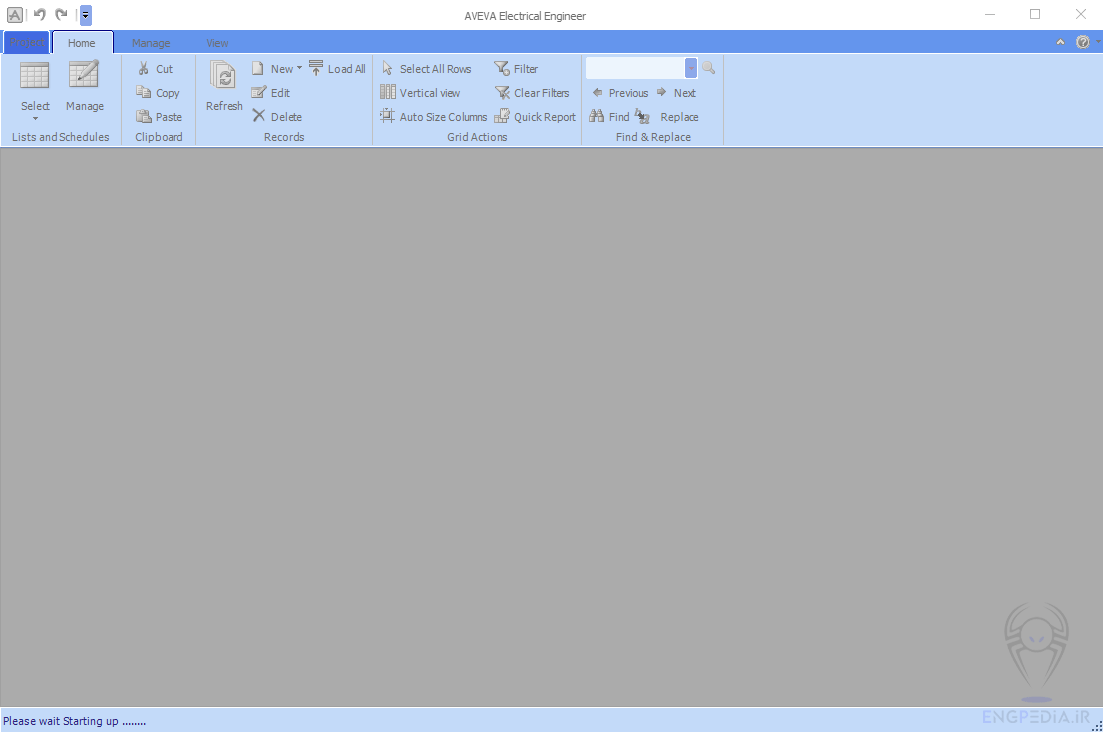The image size is (1103, 733).
Task: Open the Project tab
Action: coord(27,42)
